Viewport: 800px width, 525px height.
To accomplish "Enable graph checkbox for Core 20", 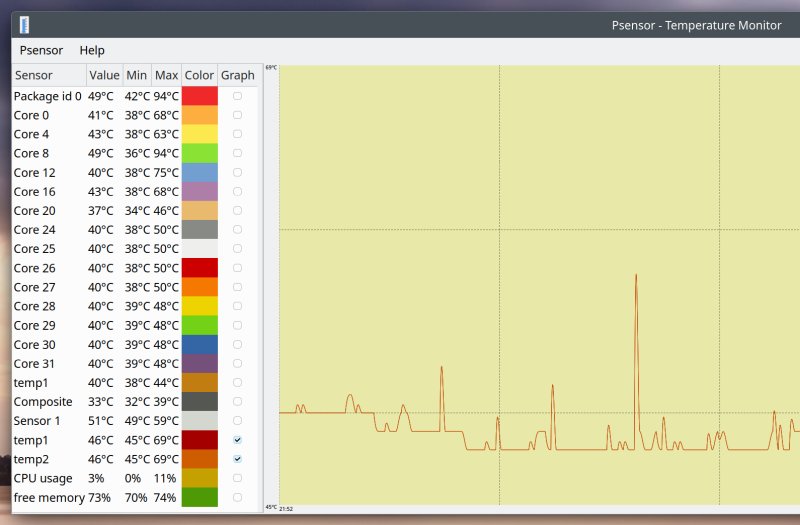I will coord(237,210).
